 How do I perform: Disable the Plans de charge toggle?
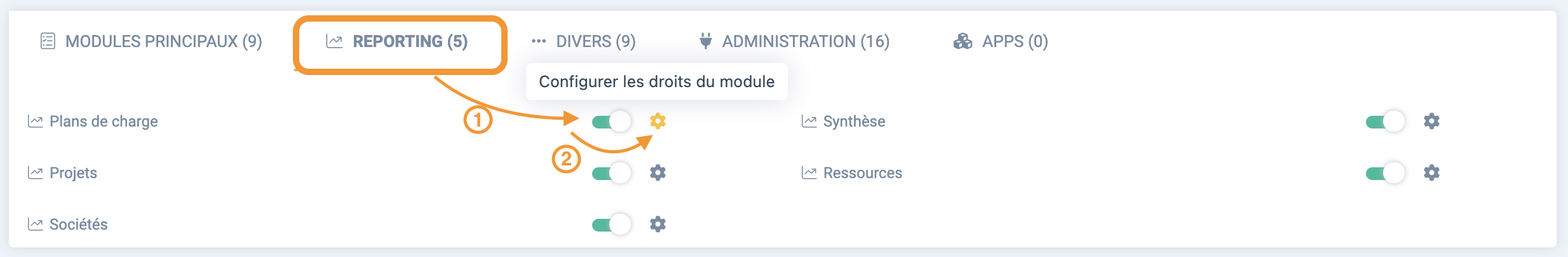click(x=611, y=121)
